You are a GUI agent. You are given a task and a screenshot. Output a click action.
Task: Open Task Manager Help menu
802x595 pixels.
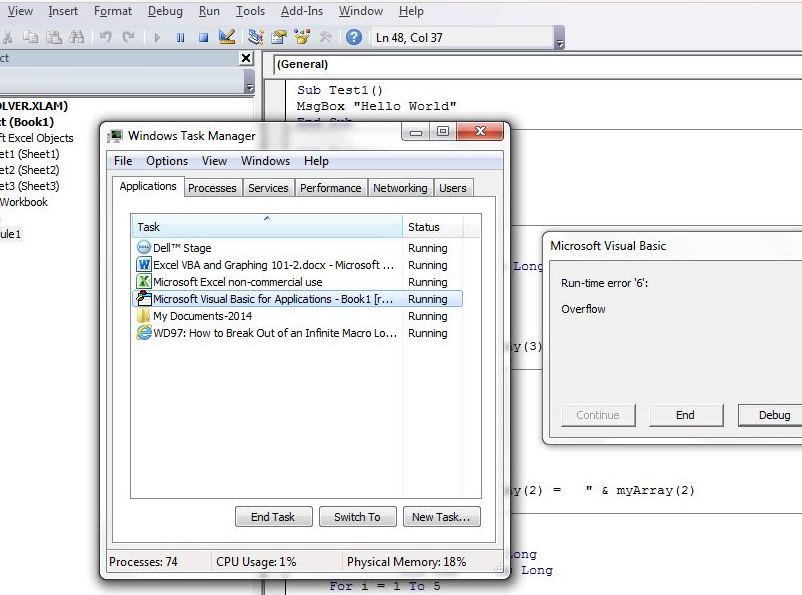(x=316, y=161)
